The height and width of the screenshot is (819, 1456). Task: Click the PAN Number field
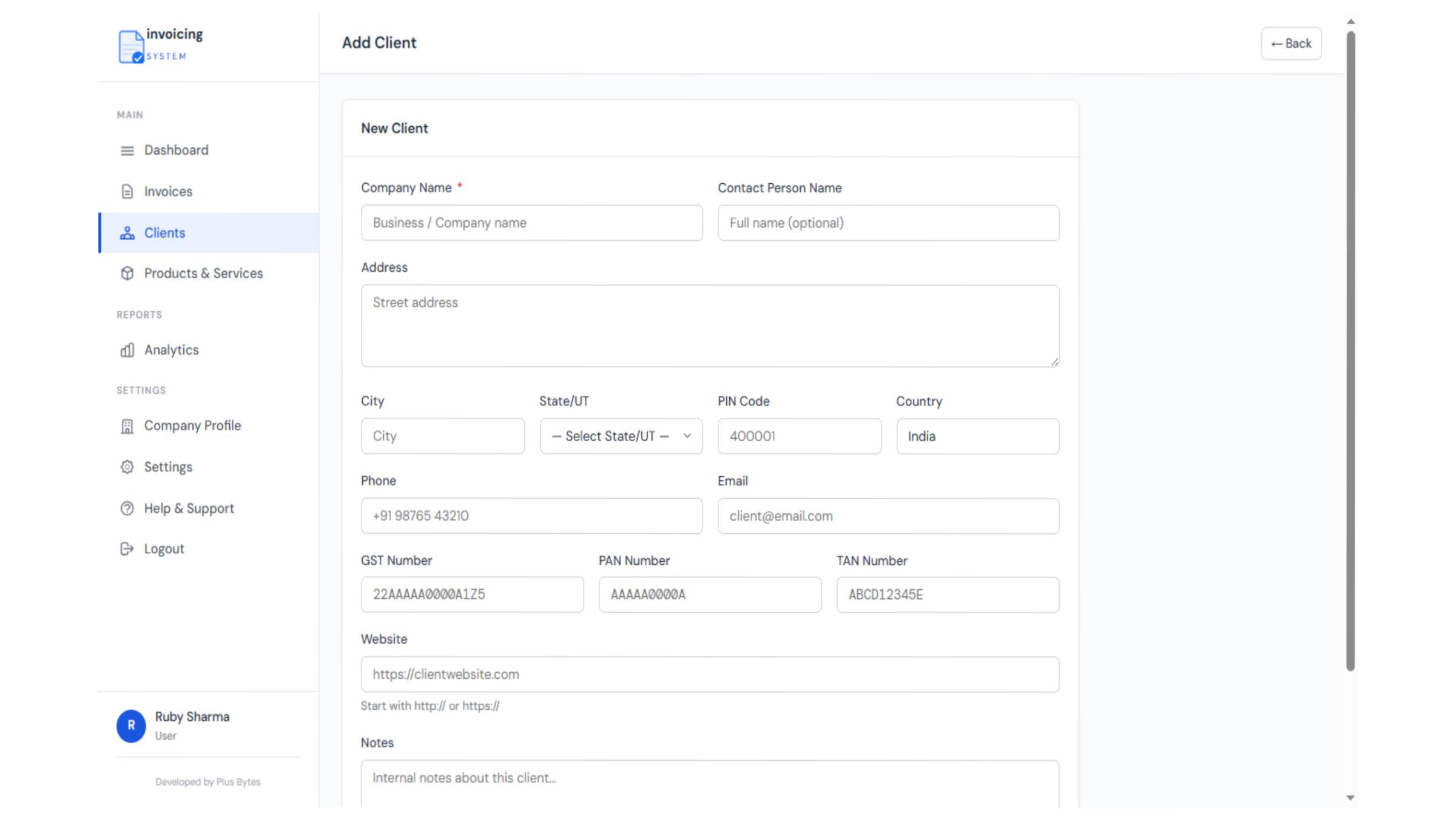710,595
